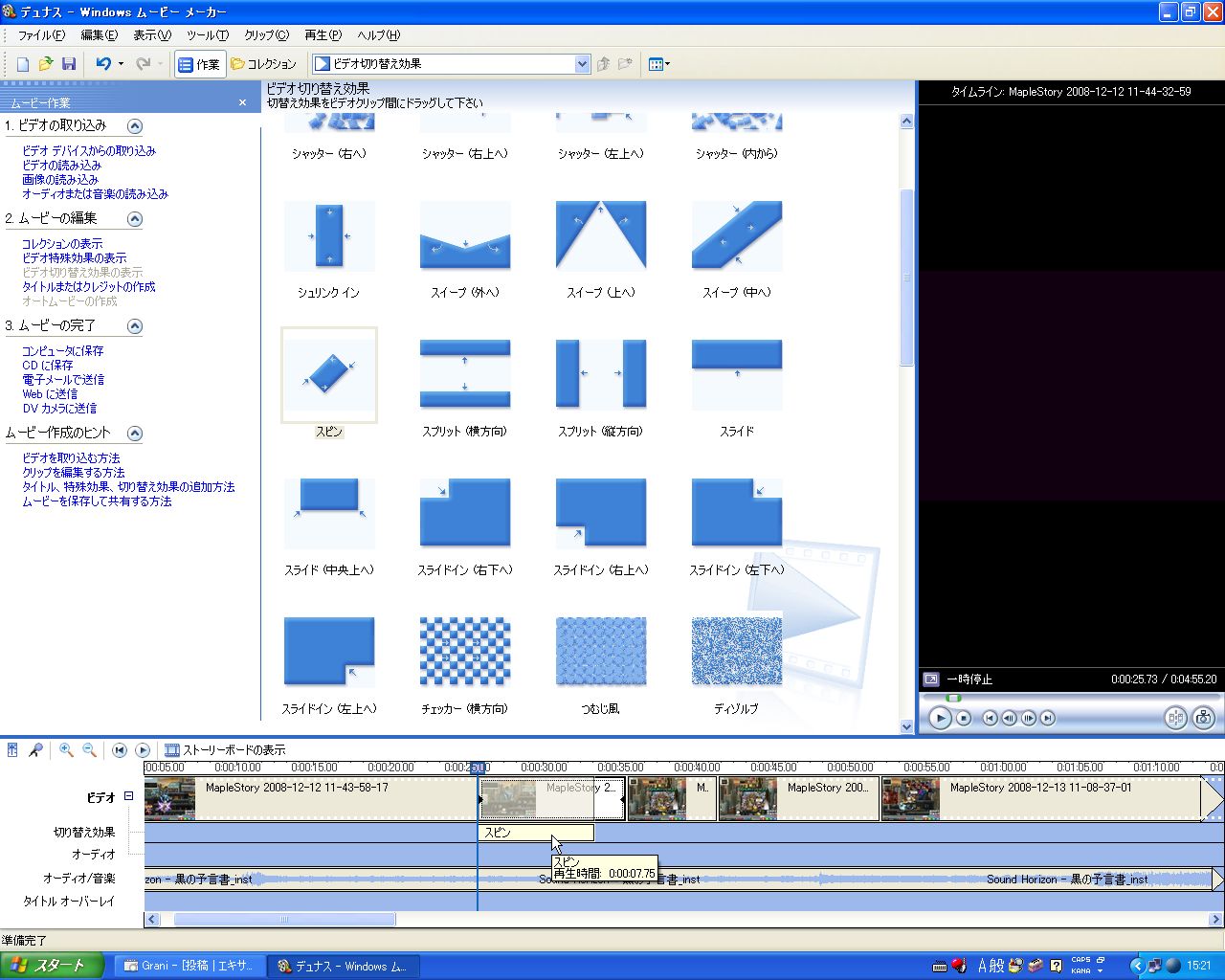Click the Save Project floppy icon
Image resolution: width=1225 pixels, height=980 pixels.
tap(68, 64)
